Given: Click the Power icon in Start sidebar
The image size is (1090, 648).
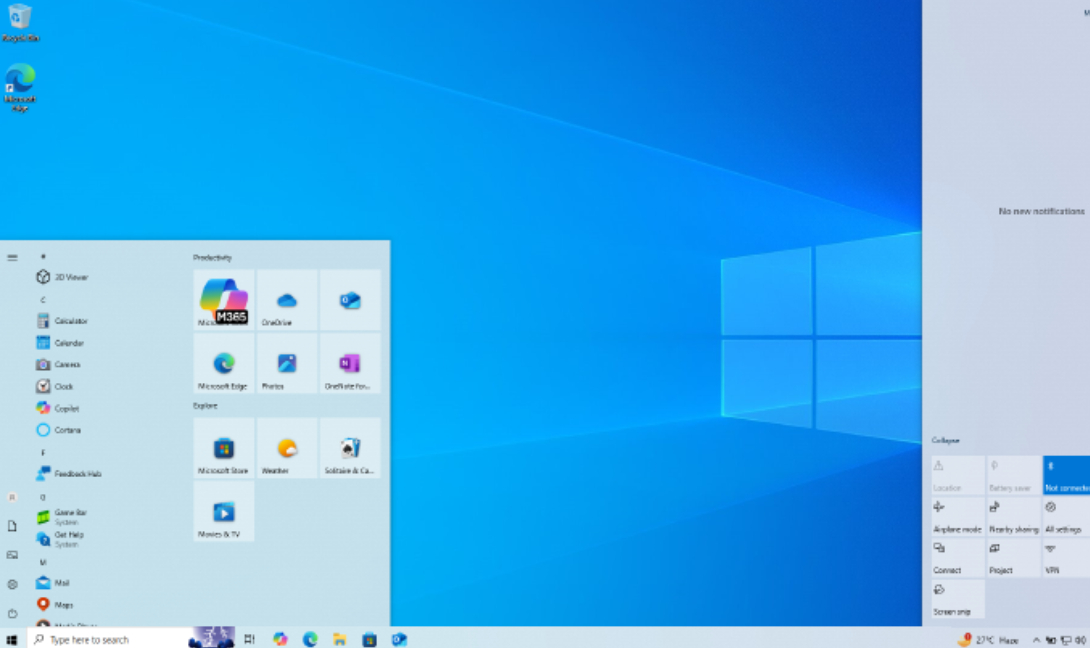Looking at the screenshot, I should click(x=12, y=613).
